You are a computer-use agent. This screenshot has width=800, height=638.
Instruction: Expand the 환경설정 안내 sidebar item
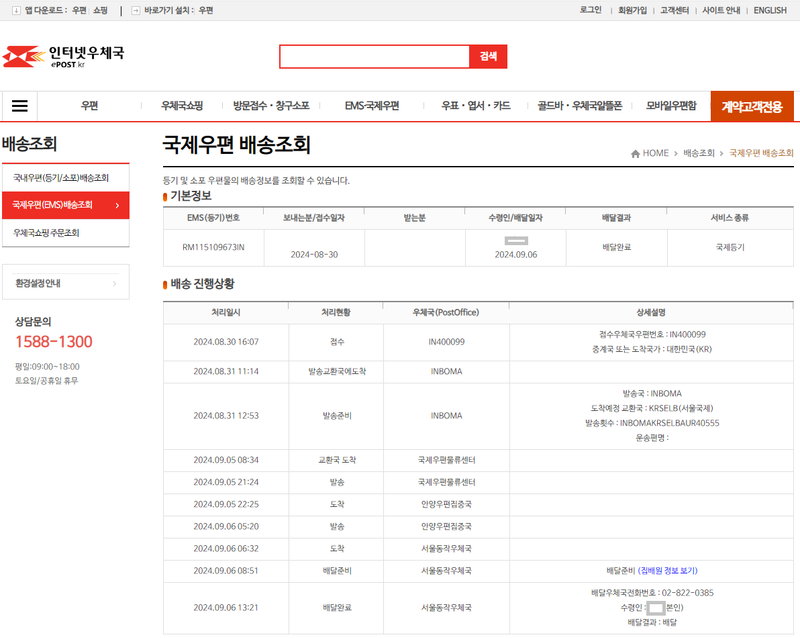click(x=65, y=283)
